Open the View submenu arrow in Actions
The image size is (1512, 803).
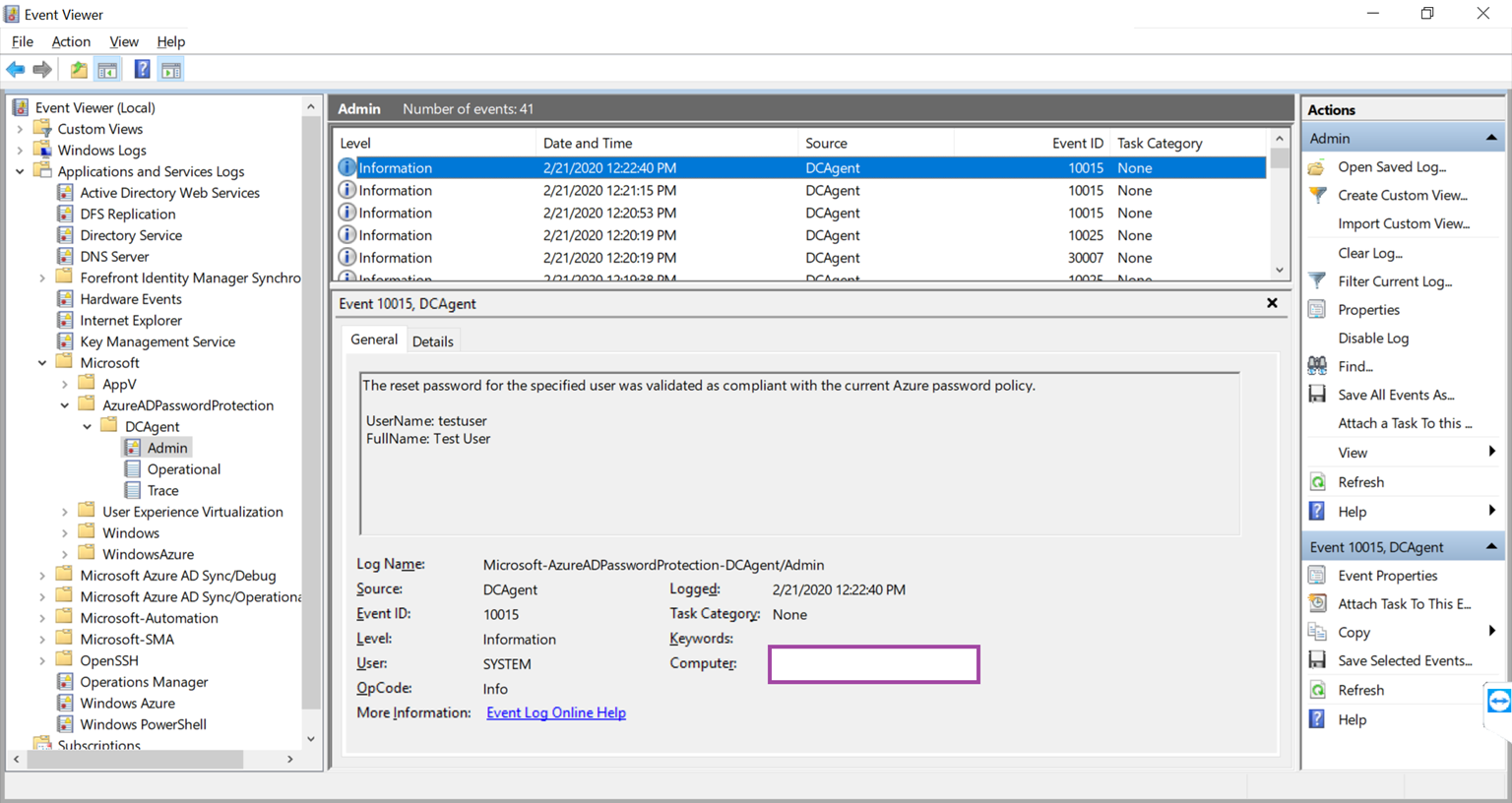(x=1492, y=453)
